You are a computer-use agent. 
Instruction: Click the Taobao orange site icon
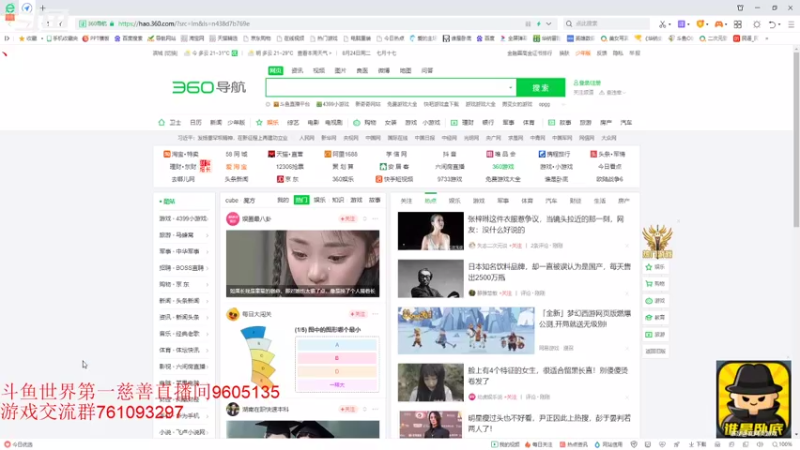tap(167, 154)
